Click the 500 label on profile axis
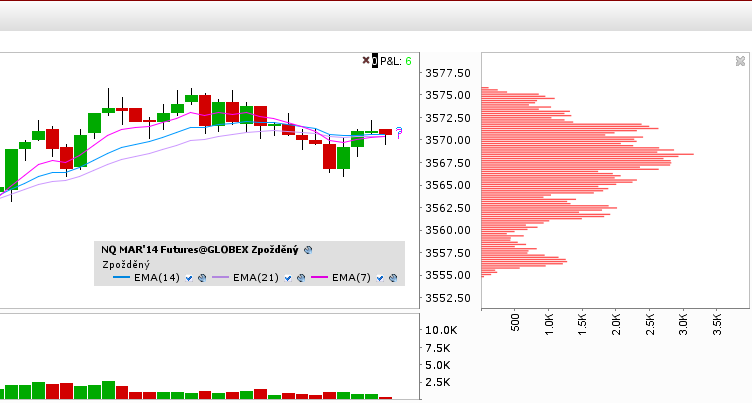Image resolution: width=752 pixels, height=403 pixels. pos(515,322)
